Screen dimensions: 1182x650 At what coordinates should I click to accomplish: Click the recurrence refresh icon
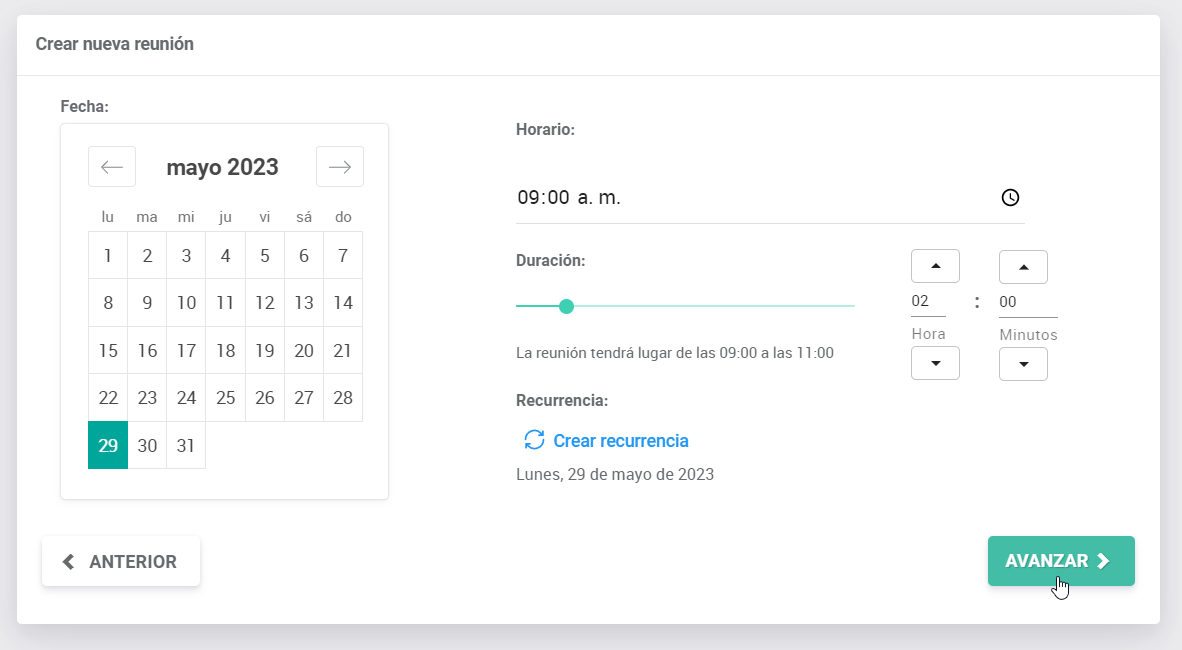coord(535,440)
